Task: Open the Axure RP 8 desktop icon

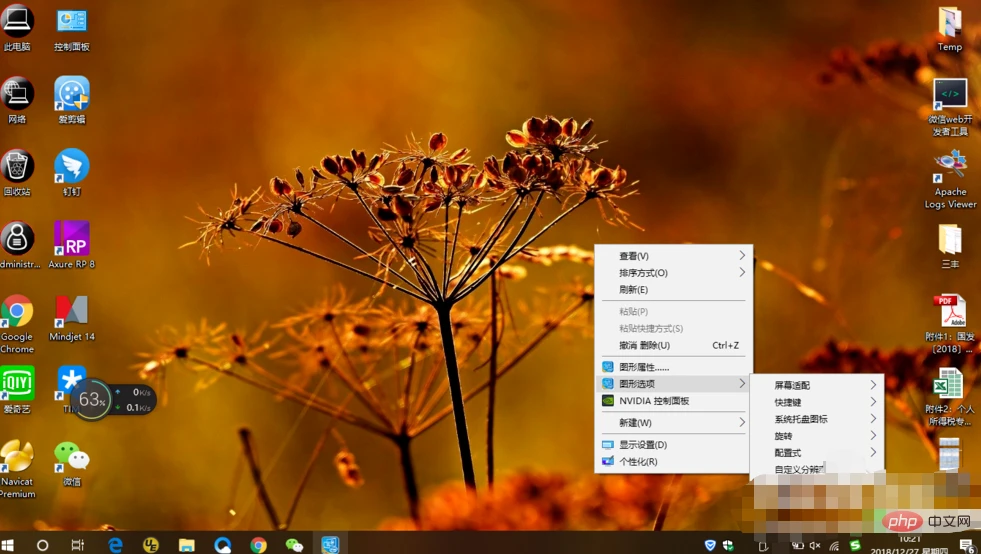Action: 71,240
